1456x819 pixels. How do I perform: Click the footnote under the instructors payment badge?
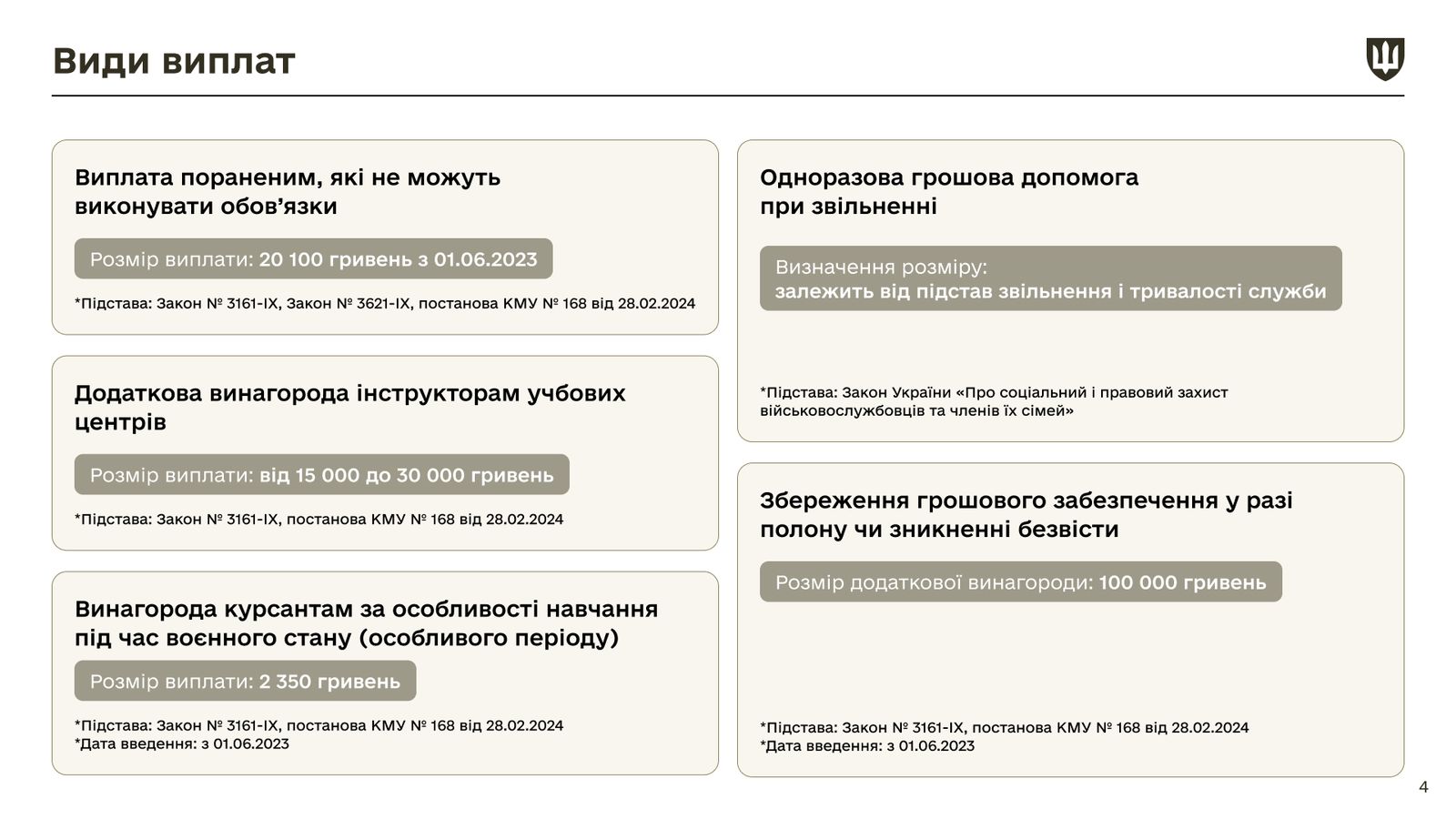[318, 520]
